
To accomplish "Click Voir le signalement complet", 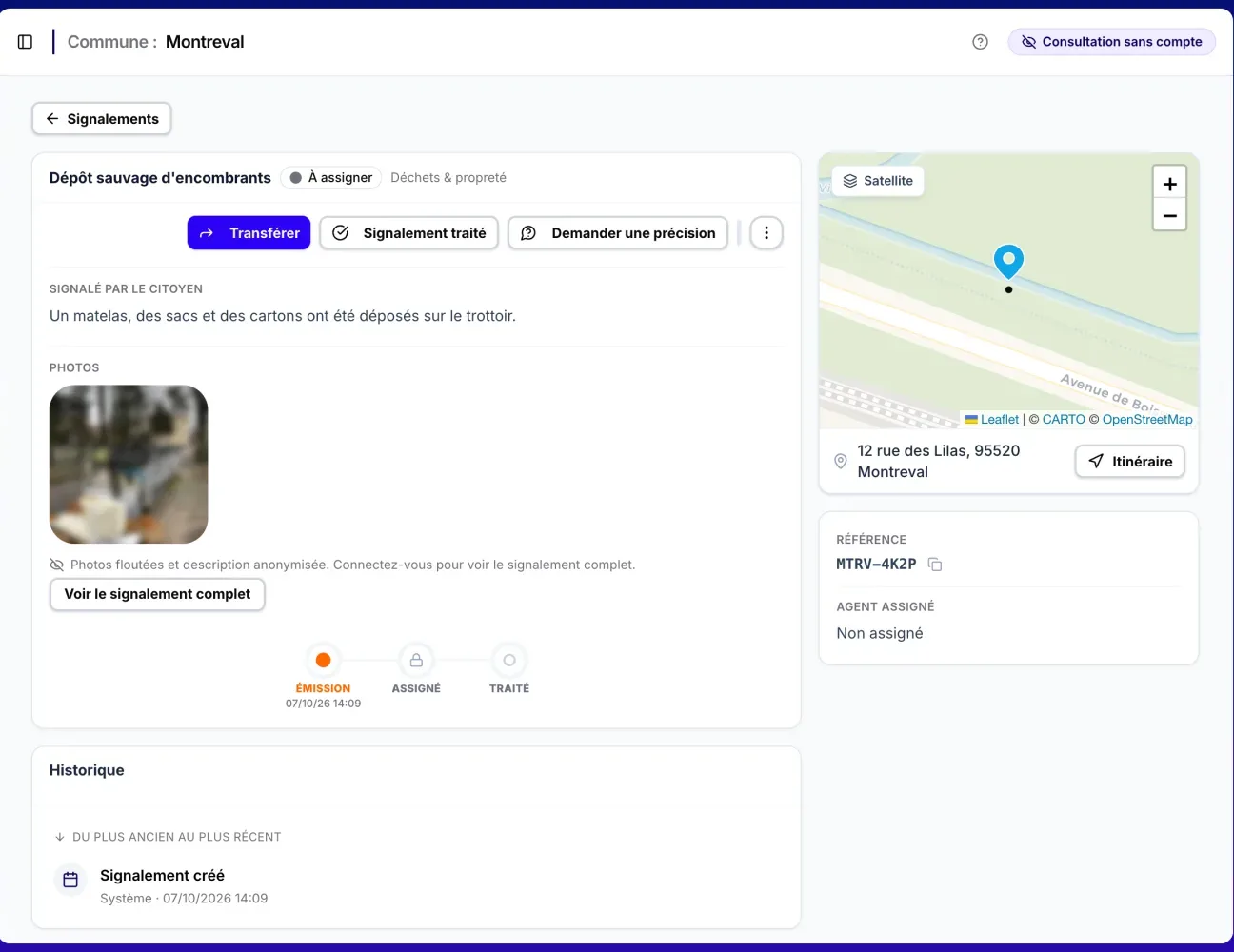I will (157, 594).
